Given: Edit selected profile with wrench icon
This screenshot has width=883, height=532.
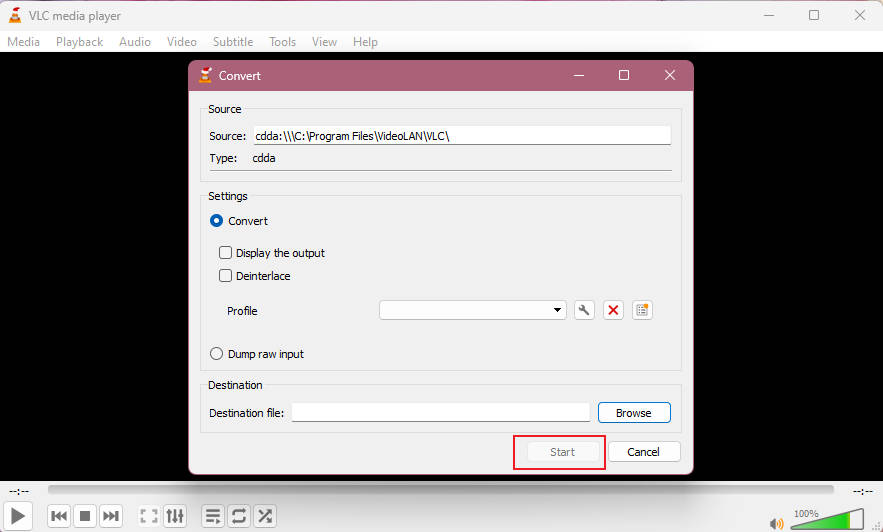Looking at the screenshot, I should click(584, 310).
